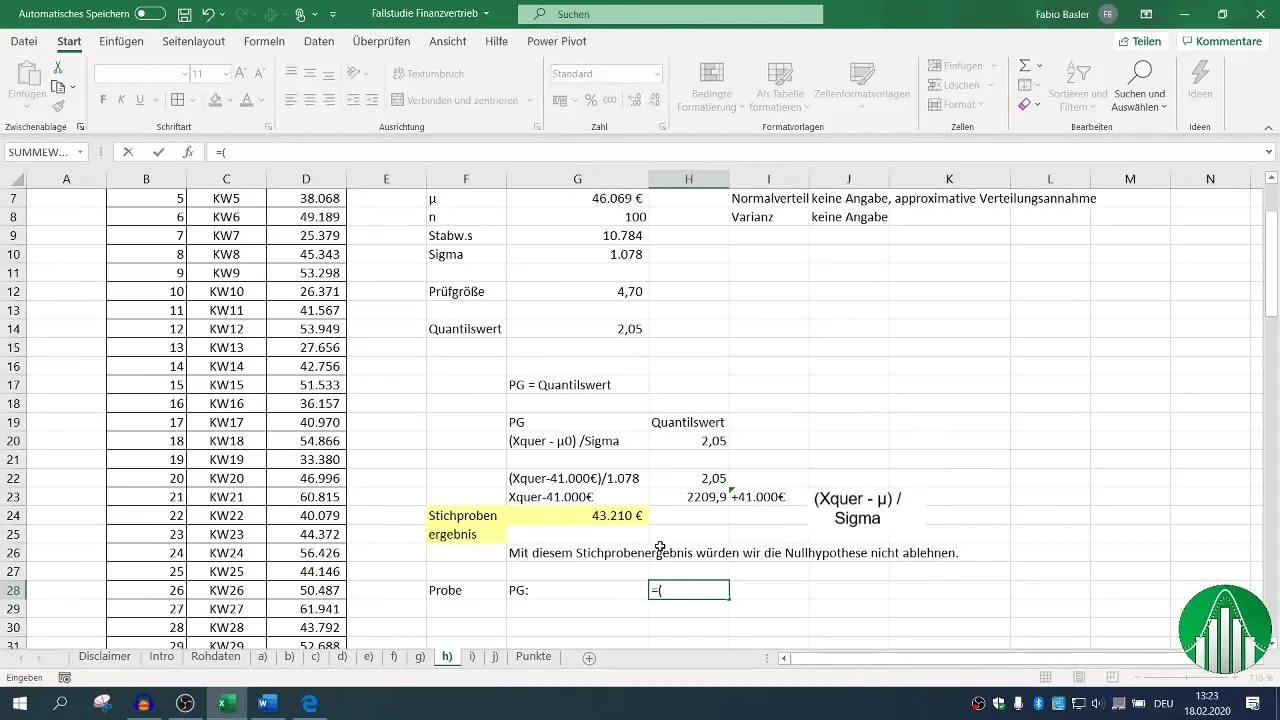
Task: Toggle italic K formatting
Action: [121, 100]
